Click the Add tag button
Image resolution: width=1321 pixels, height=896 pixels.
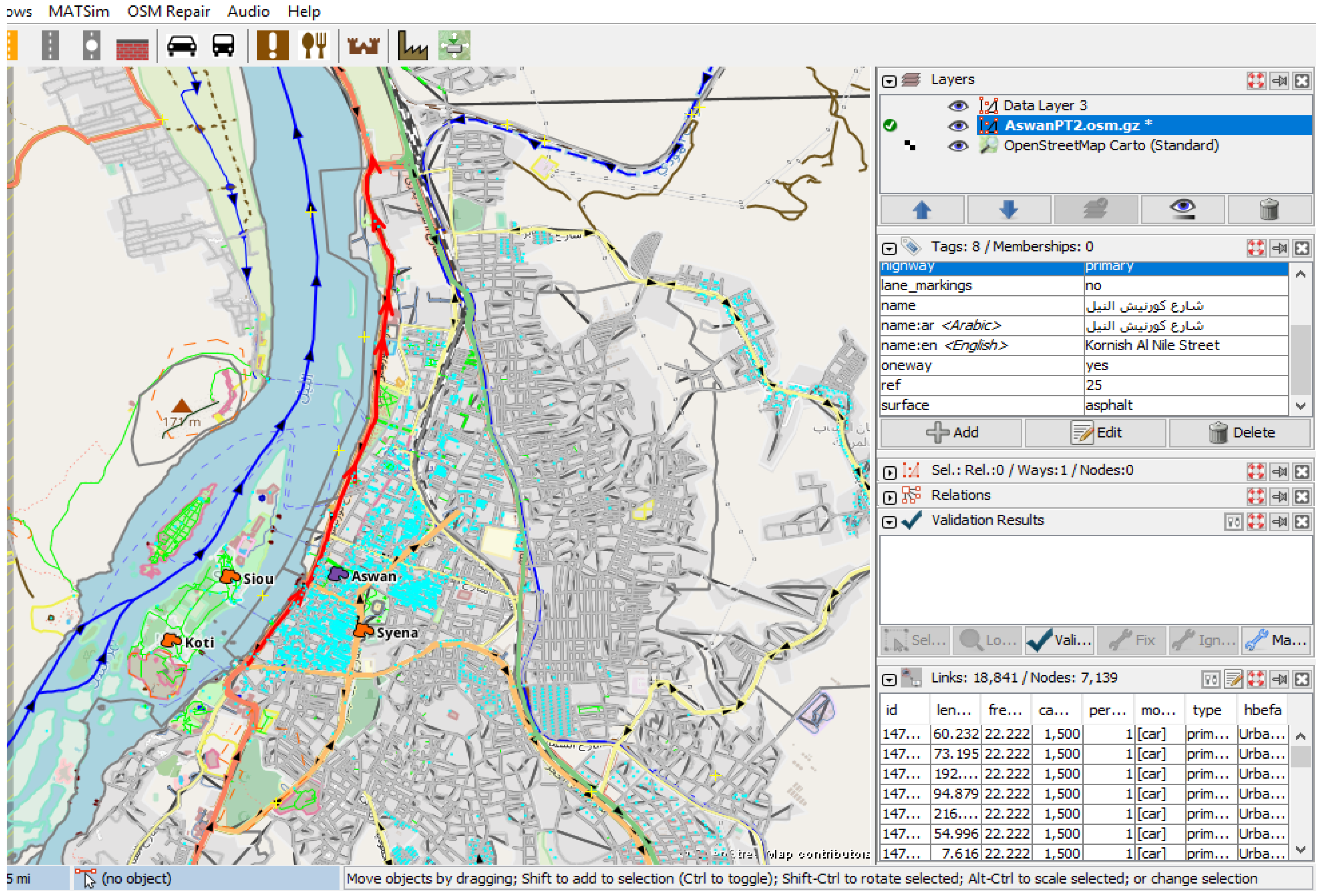point(952,433)
